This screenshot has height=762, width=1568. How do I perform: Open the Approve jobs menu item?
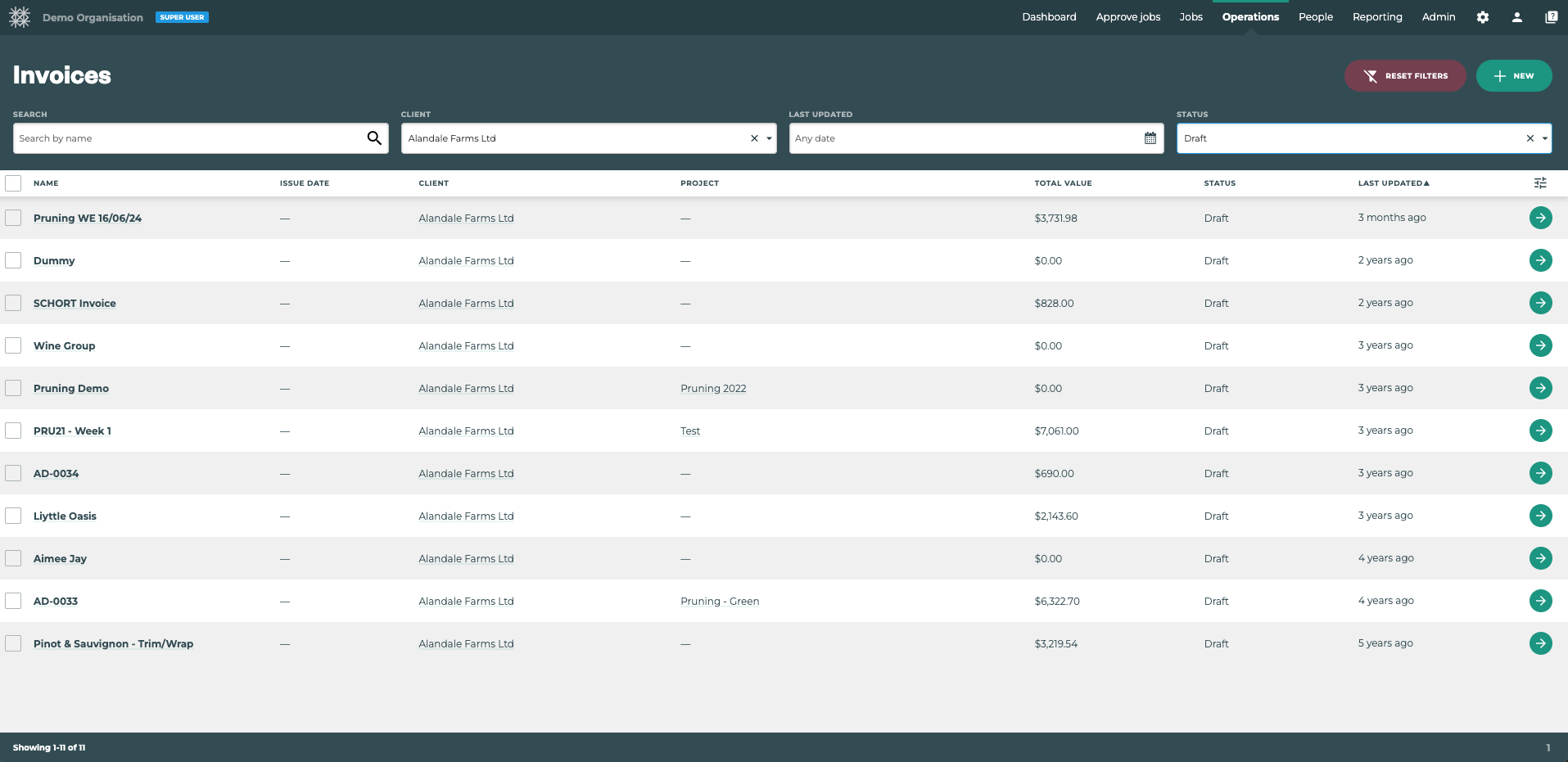click(1127, 16)
